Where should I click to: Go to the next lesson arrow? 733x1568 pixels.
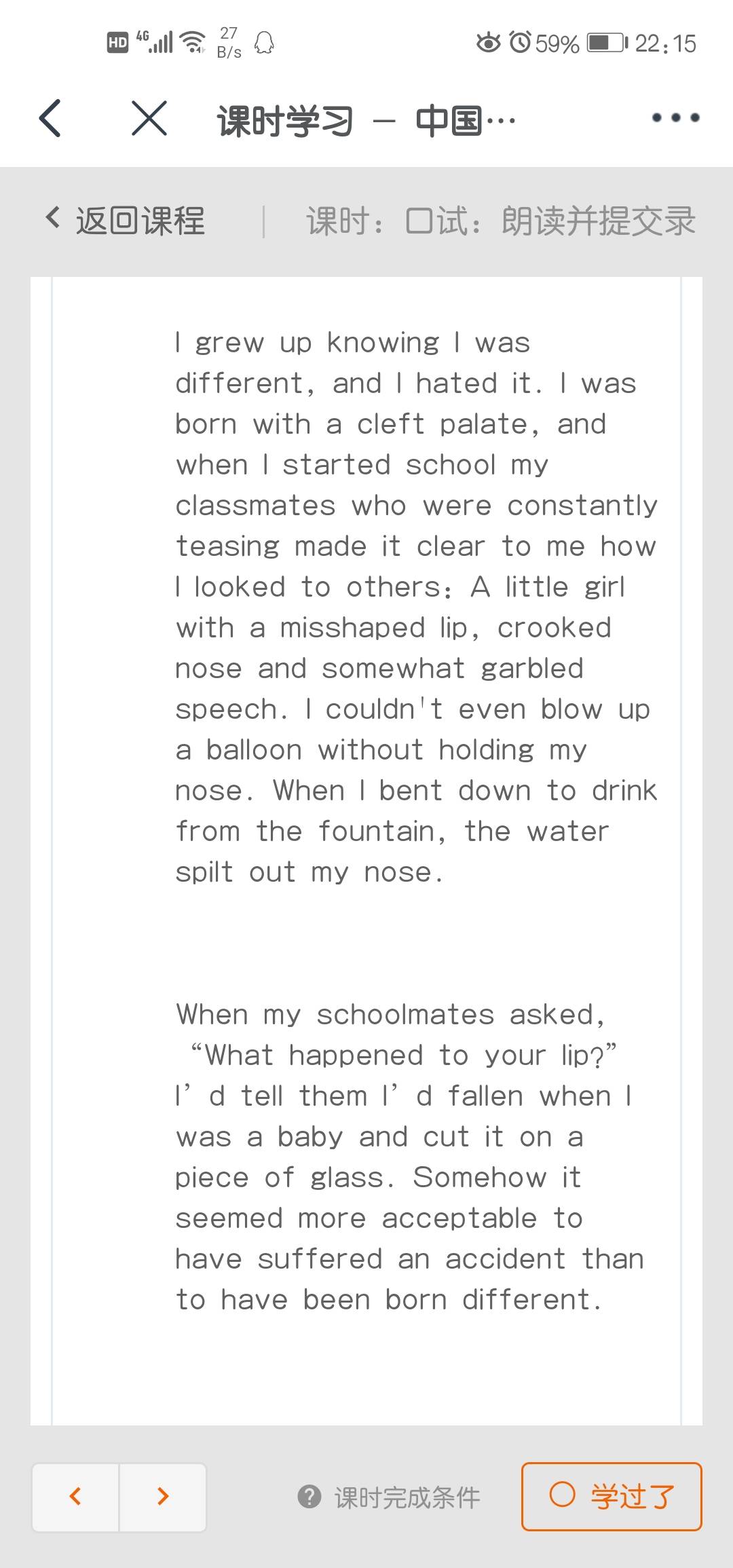point(163,1496)
